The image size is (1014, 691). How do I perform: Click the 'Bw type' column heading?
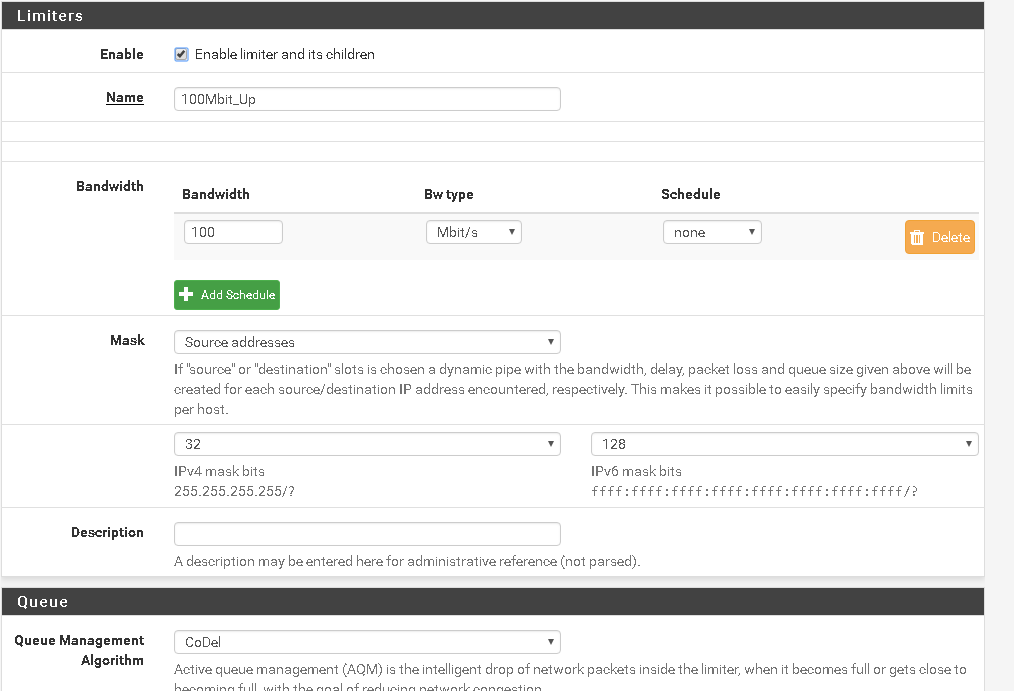449,194
